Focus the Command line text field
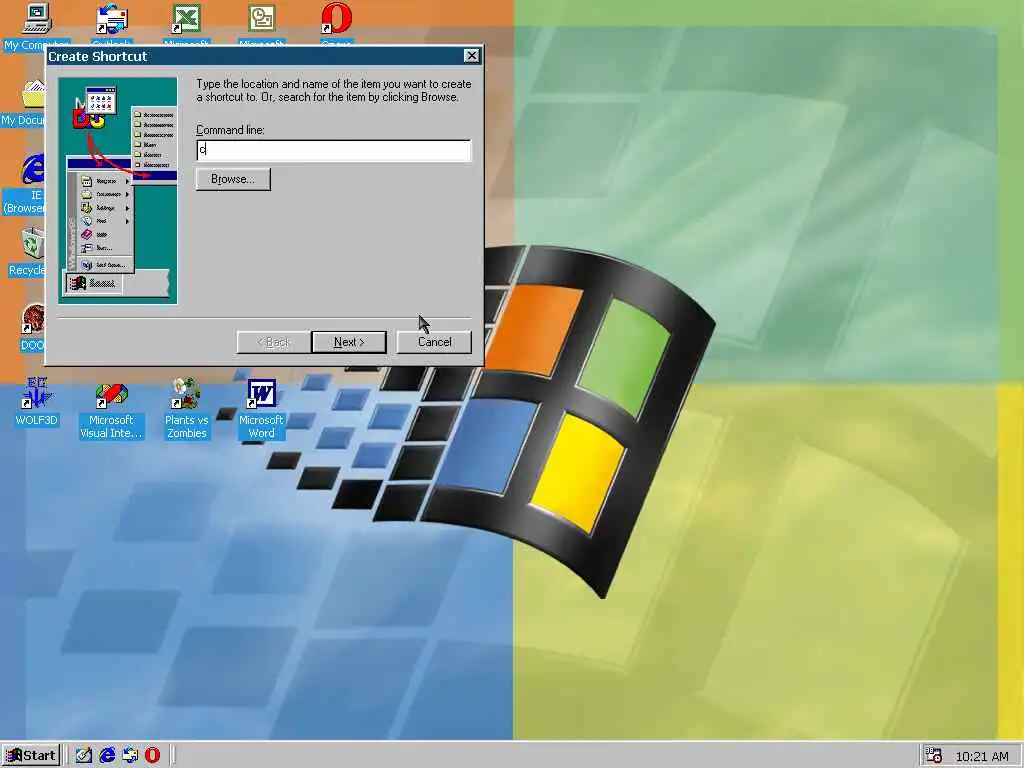Screen dimensions: 1024x768 click(x=333, y=150)
